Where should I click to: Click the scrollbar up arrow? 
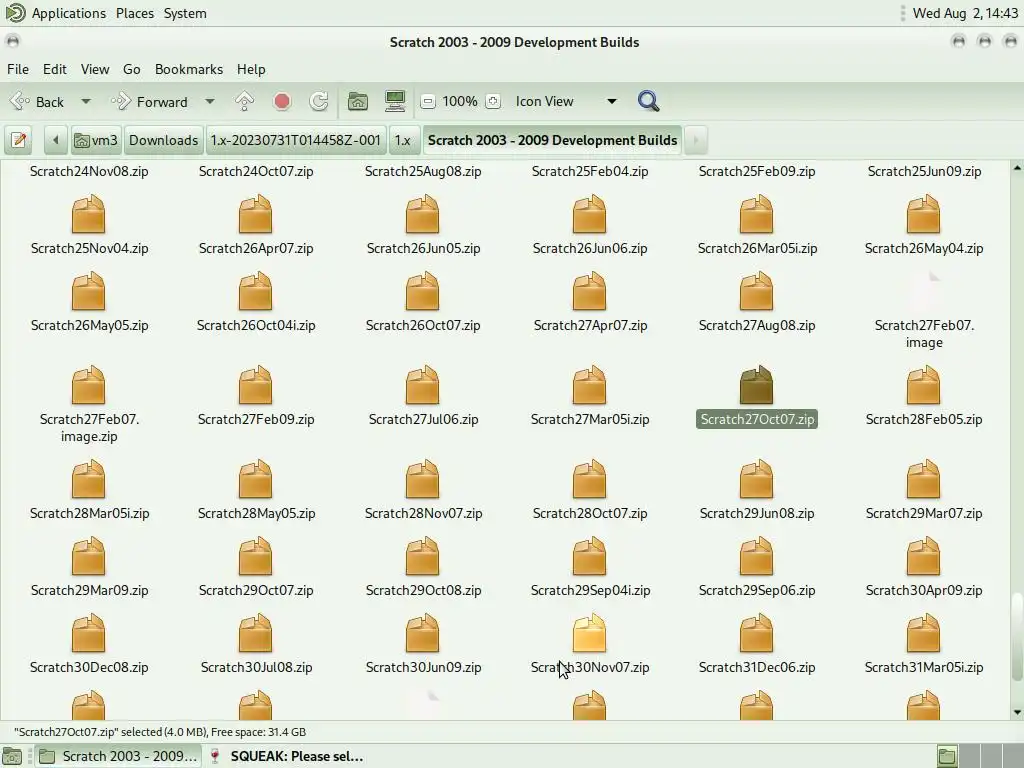point(1017,168)
